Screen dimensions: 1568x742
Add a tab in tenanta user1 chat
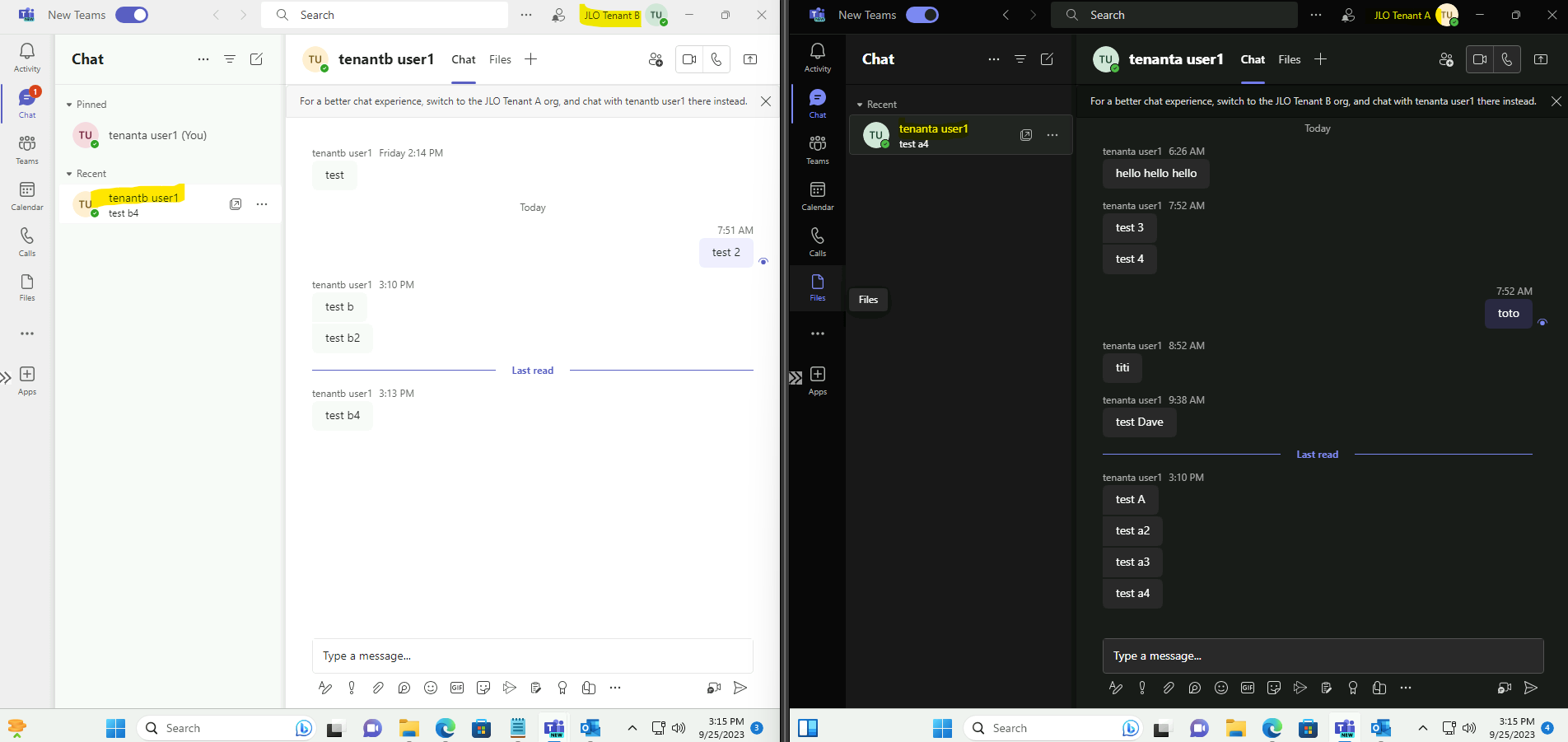coord(1321,59)
